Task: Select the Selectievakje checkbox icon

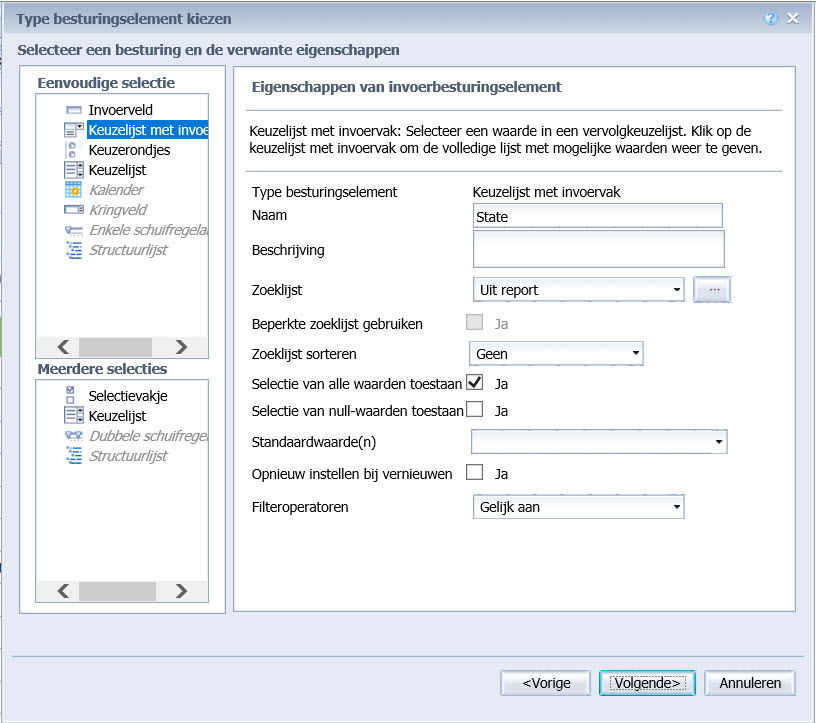Action: pos(74,396)
